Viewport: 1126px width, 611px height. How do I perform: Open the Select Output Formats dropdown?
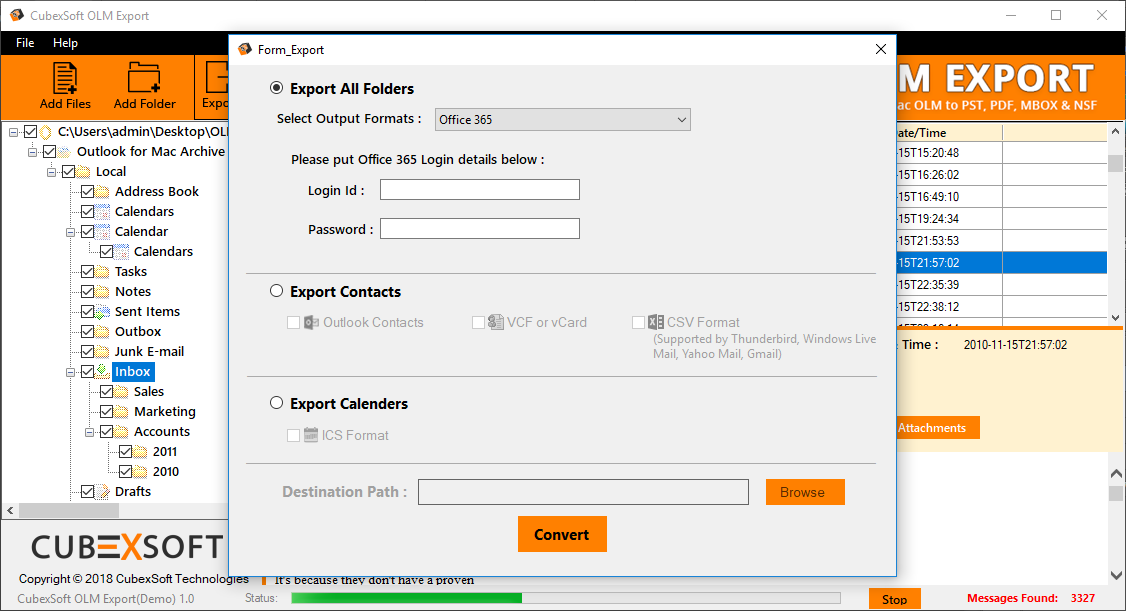(x=562, y=120)
